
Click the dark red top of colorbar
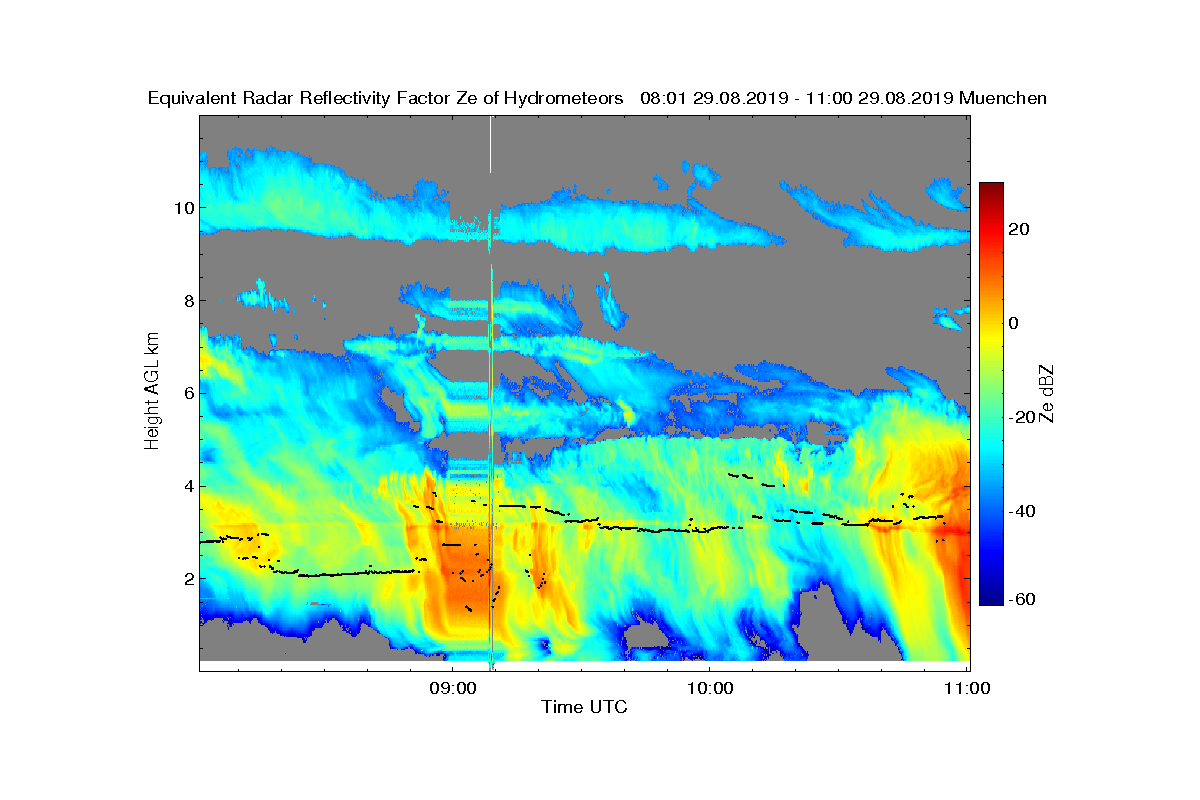991,190
